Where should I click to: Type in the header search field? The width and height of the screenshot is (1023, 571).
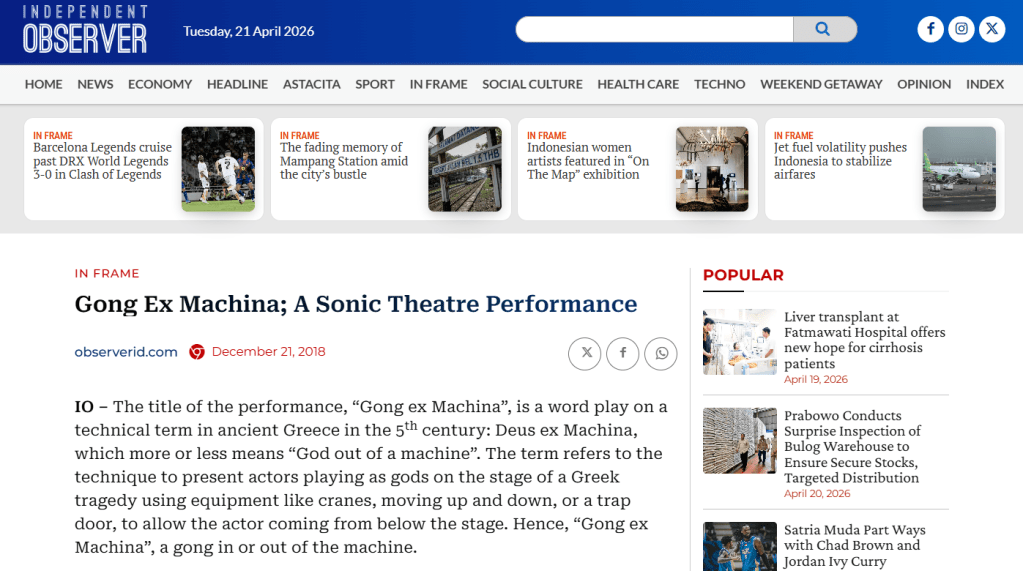pyautogui.click(x=655, y=30)
